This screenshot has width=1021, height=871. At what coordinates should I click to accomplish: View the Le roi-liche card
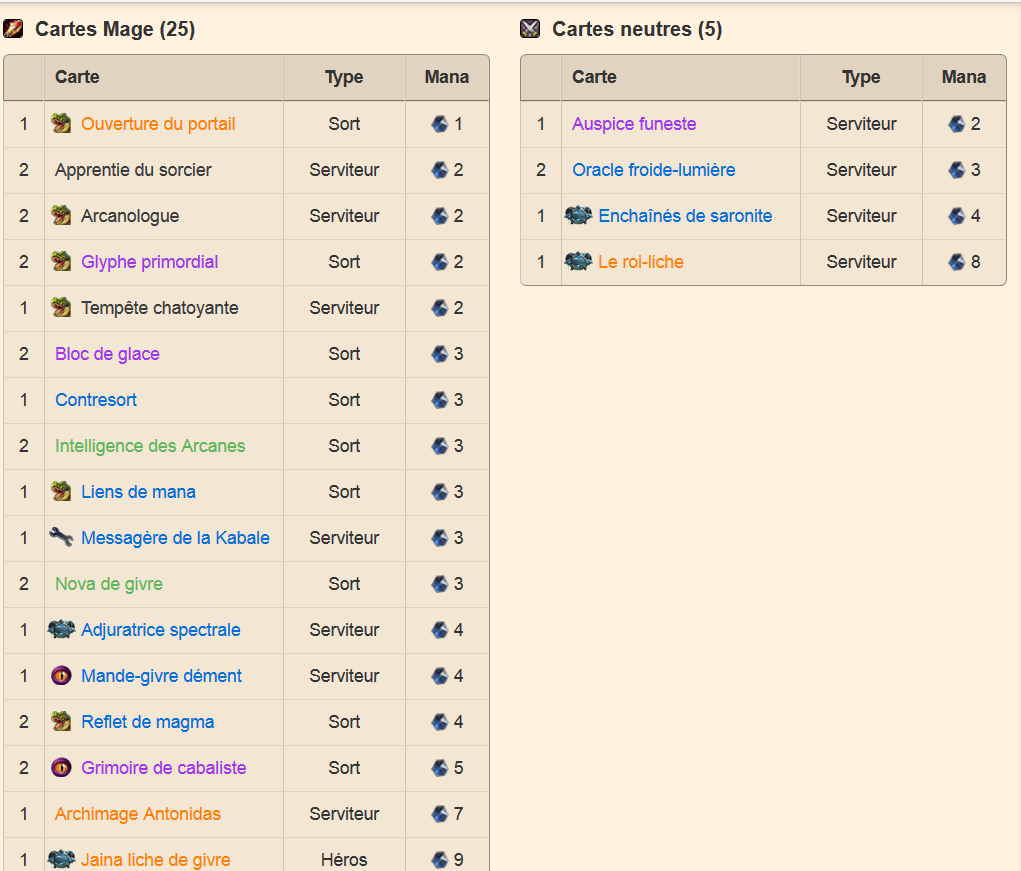click(x=641, y=262)
